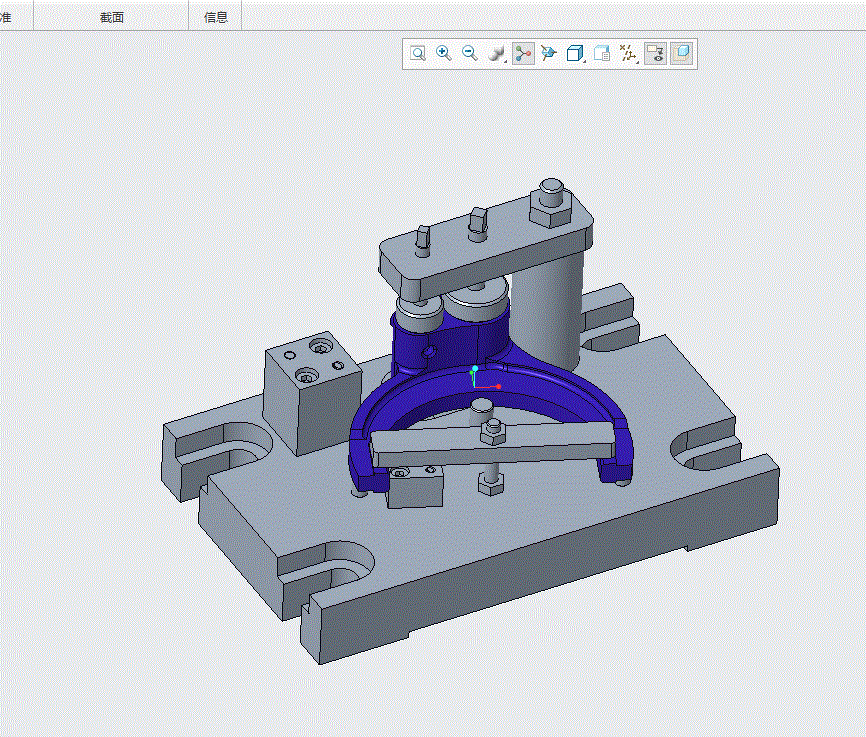This screenshot has width=866, height=737.
Task: Open the 截面 tab
Action: [112, 17]
